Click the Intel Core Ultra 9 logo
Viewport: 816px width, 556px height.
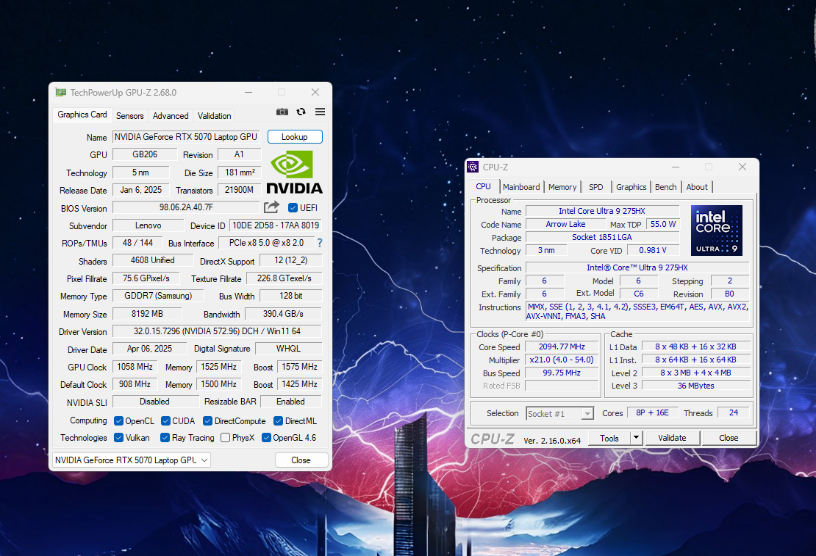(x=717, y=230)
